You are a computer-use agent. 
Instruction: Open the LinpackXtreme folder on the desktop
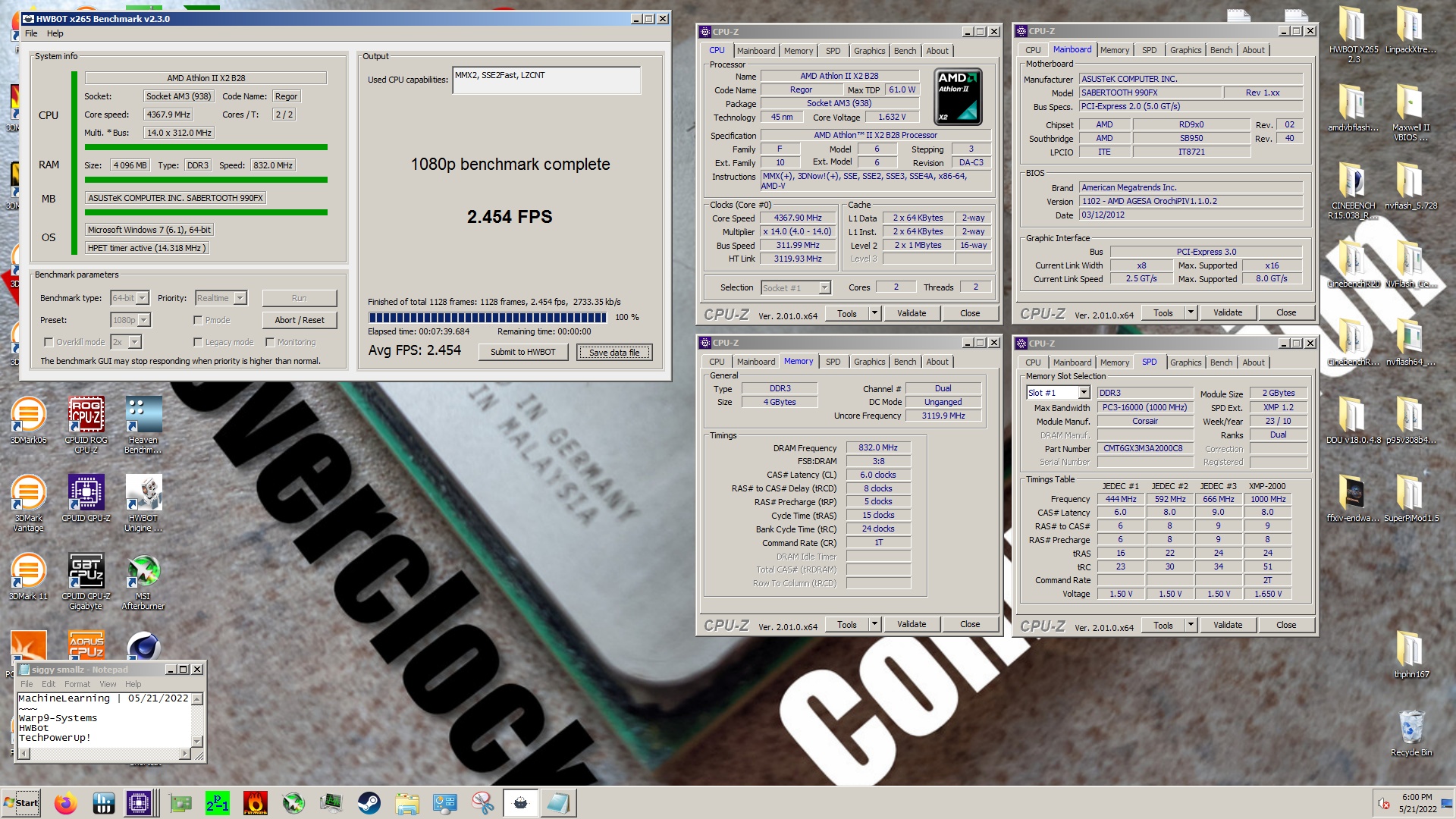point(1410,30)
